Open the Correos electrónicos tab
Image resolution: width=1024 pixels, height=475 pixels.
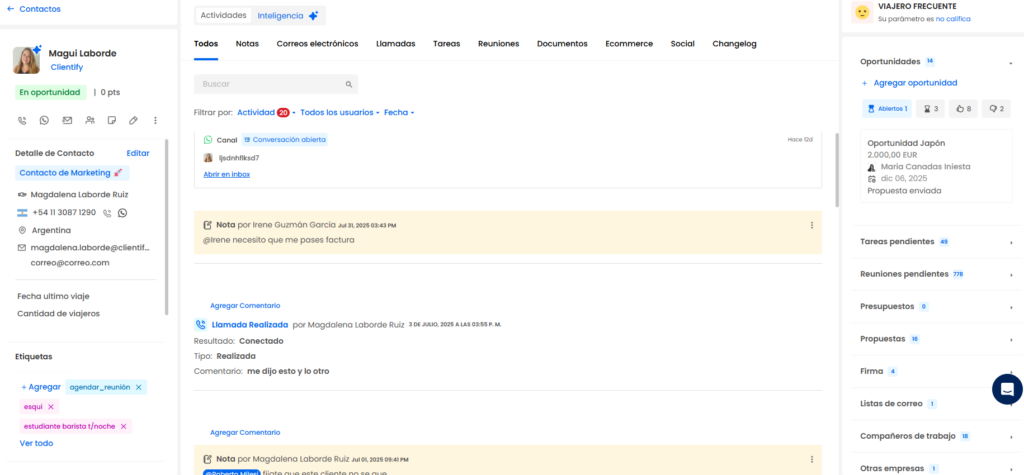317,44
